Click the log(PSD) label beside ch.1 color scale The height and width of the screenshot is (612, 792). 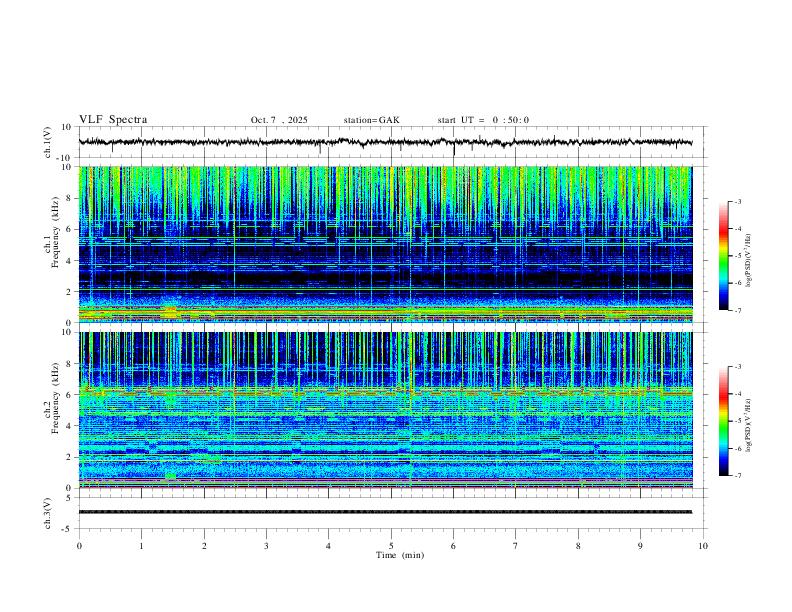click(749, 261)
